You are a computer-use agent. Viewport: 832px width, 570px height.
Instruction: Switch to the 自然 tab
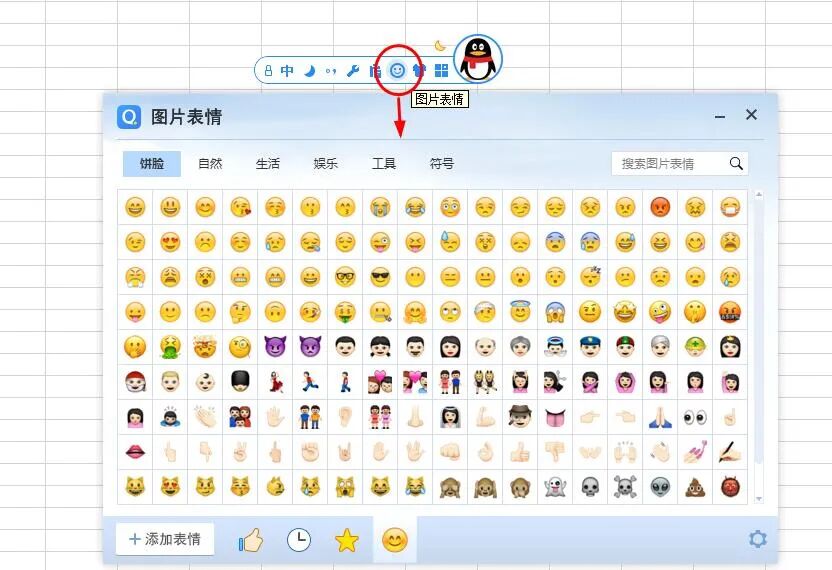pyautogui.click(x=210, y=163)
